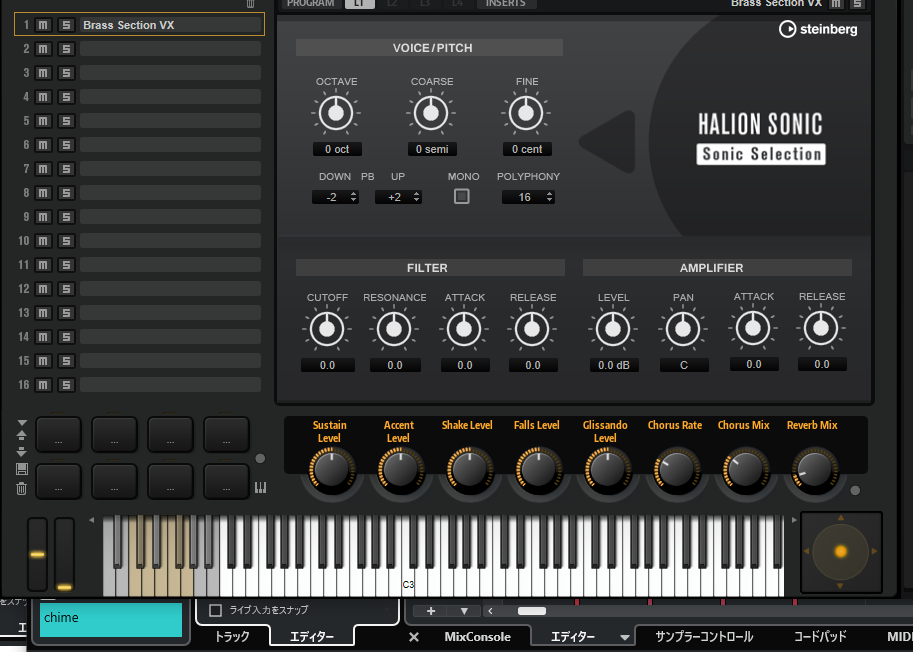Select the chime clip label
Viewport: 913px width, 652px height.
(111, 619)
